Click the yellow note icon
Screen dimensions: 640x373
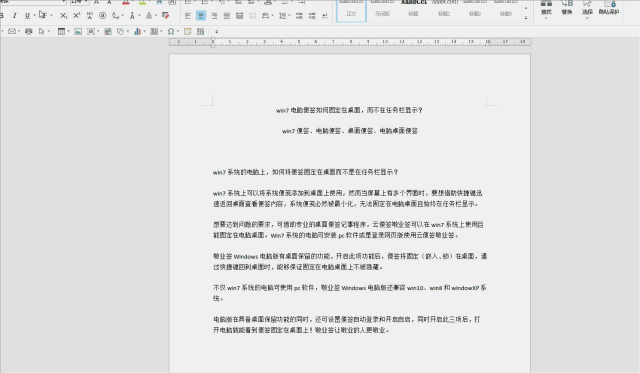[187, 31]
